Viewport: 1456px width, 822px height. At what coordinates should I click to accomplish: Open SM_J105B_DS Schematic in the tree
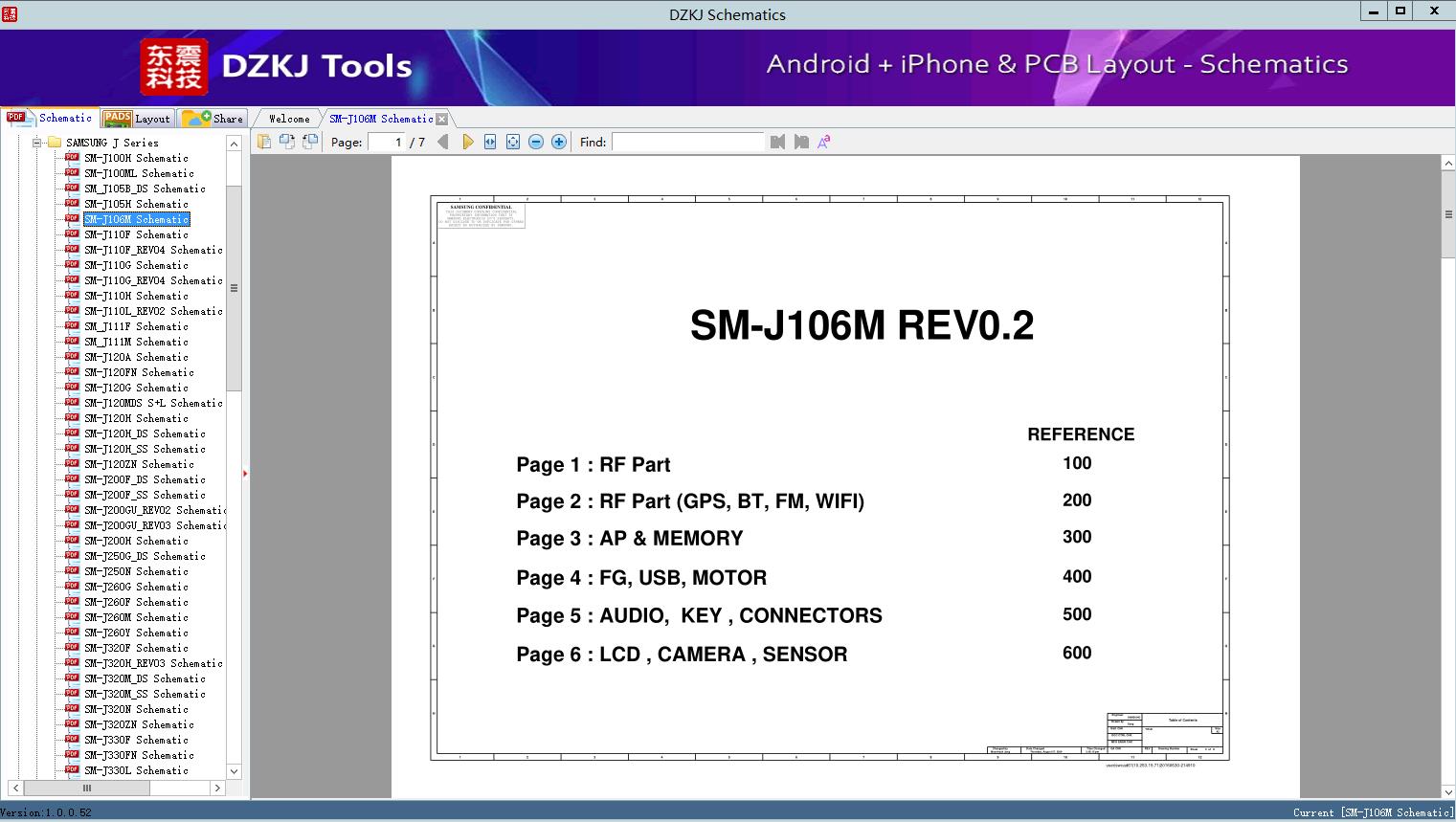145,189
